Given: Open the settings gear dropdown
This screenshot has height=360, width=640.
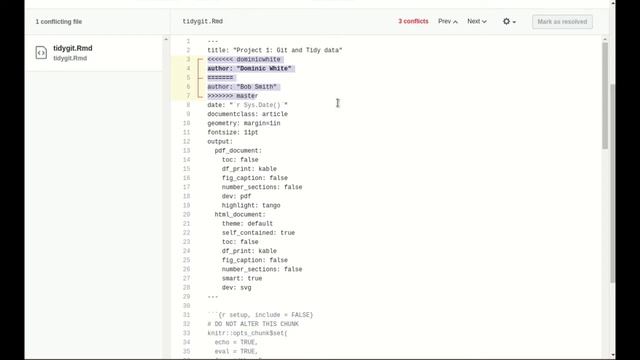Looking at the screenshot, I should 509,22.
